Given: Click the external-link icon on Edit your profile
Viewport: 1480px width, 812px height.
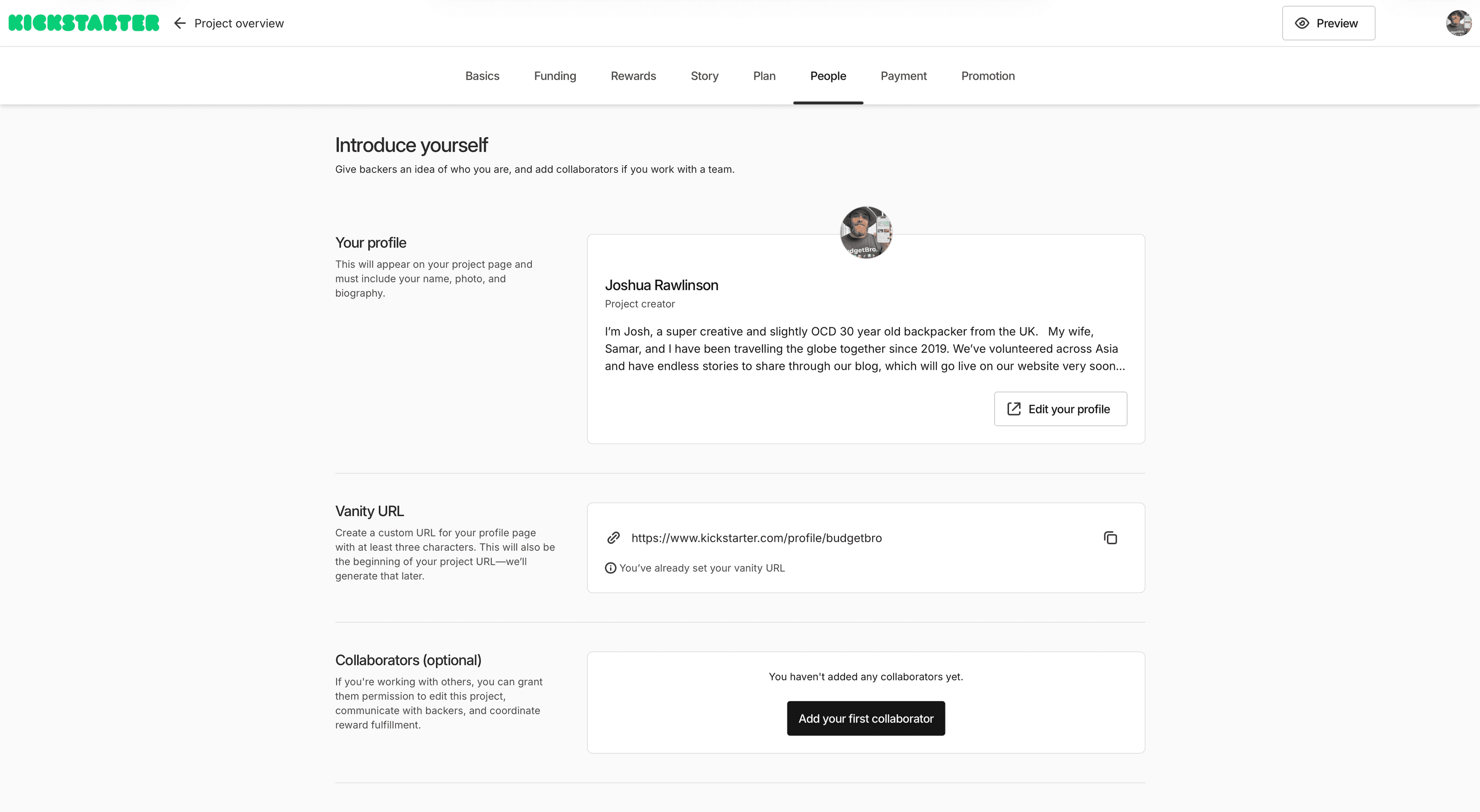Looking at the screenshot, I should 1015,409.
